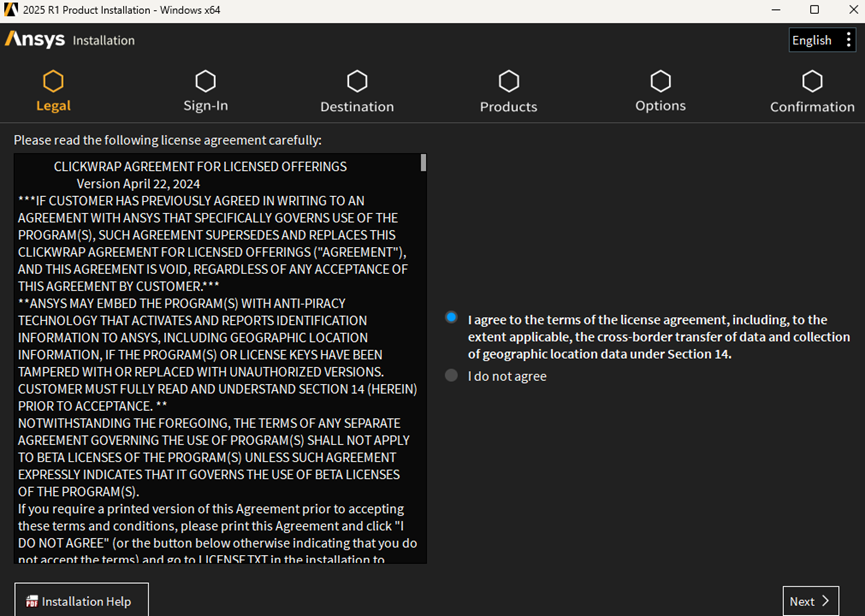Click the CLICKWRAP AGREEMENT heading text
This screenshot has height=616, width=865.
click(x=200, y=167)
